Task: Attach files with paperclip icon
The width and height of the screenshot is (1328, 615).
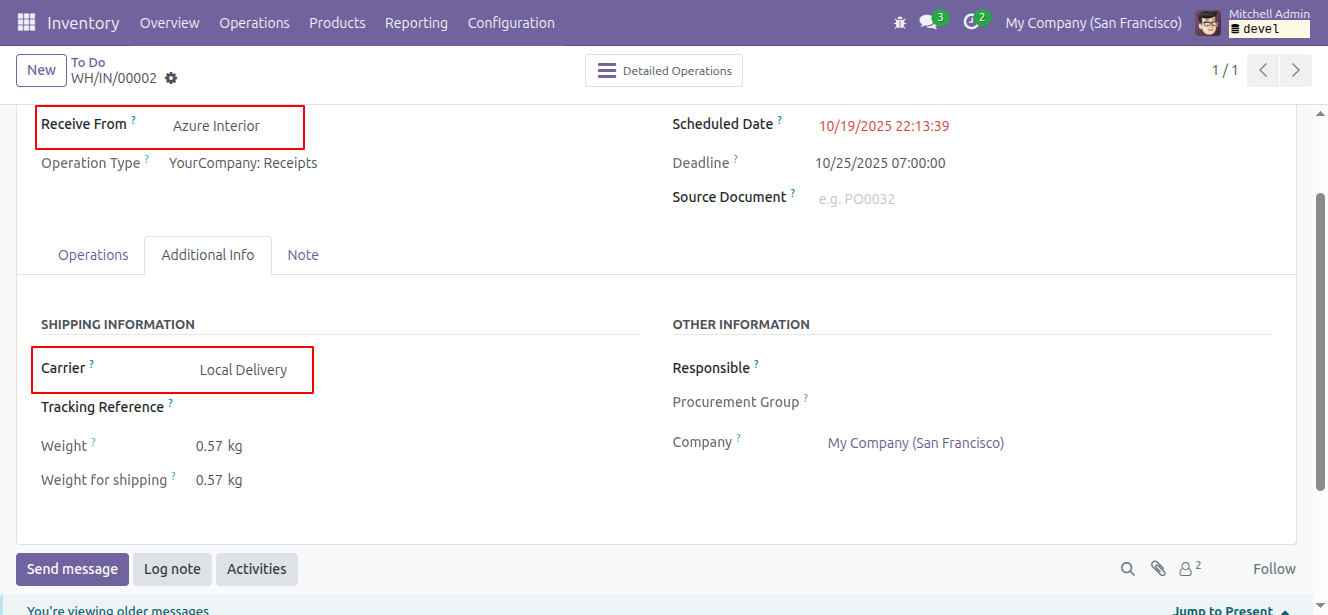Action: tap(1158, 569)
